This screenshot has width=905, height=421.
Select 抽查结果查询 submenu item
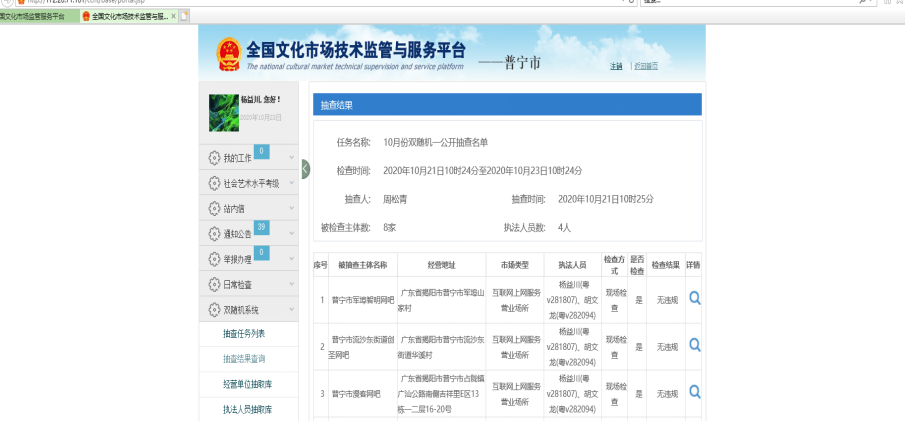244,358
